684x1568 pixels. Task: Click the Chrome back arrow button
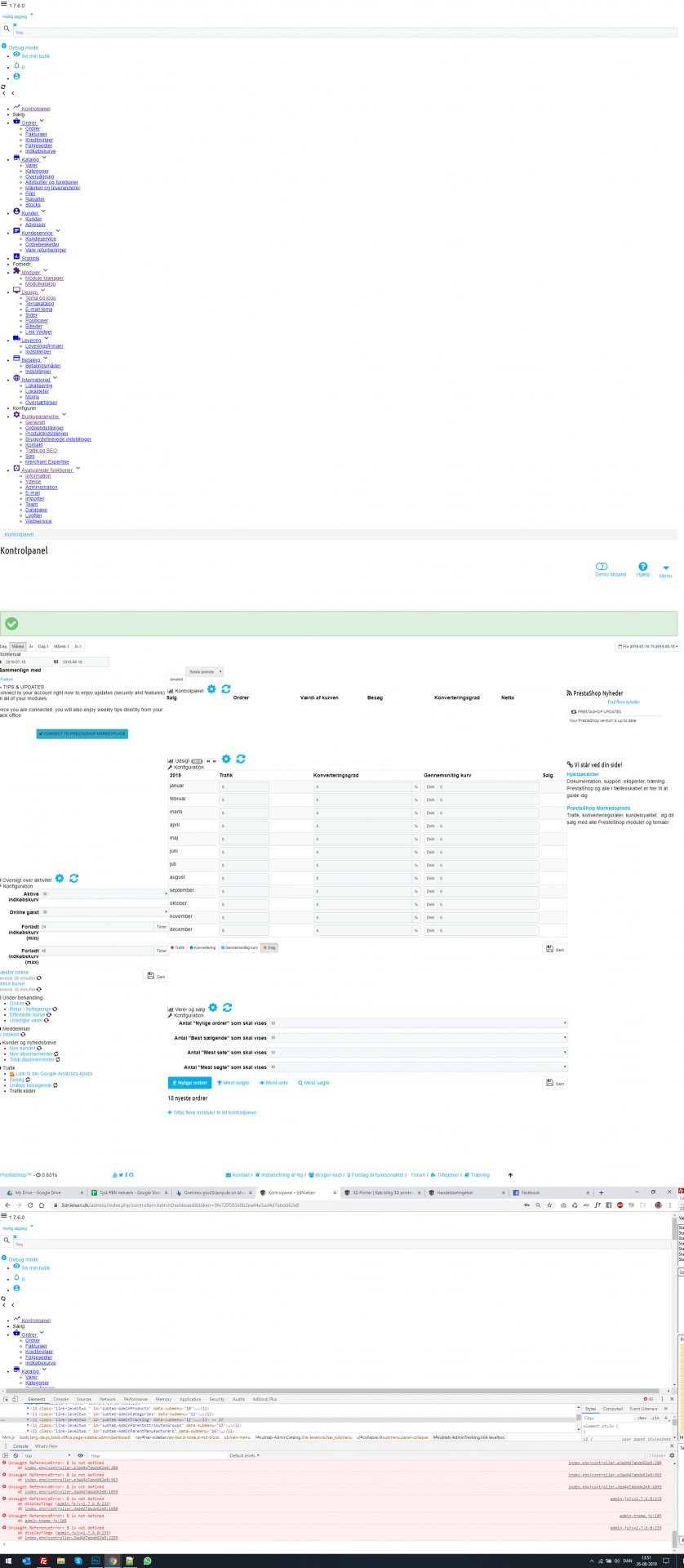click(x=7, y=1205)
